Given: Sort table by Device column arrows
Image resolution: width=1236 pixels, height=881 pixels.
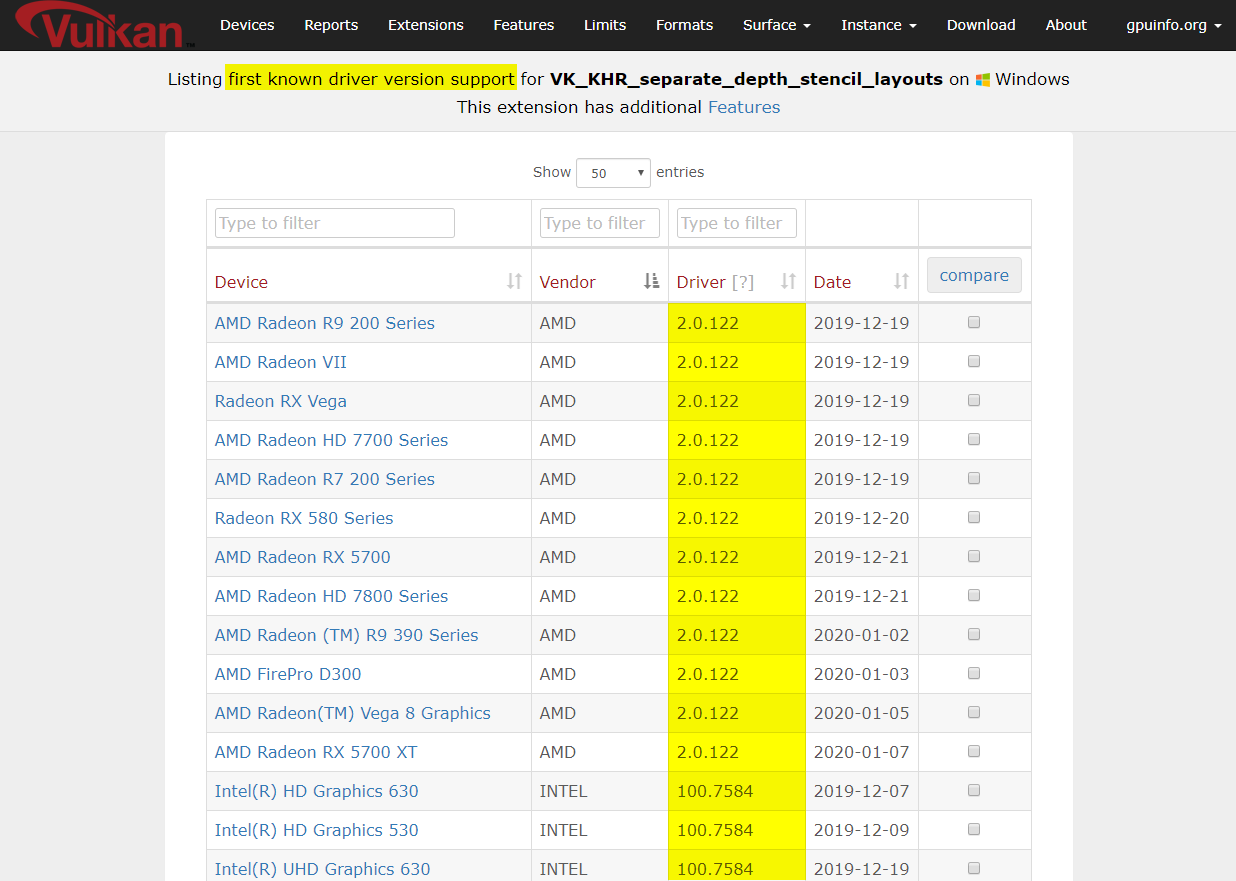Looking at the screenshot, I should (x=514, y=282).
